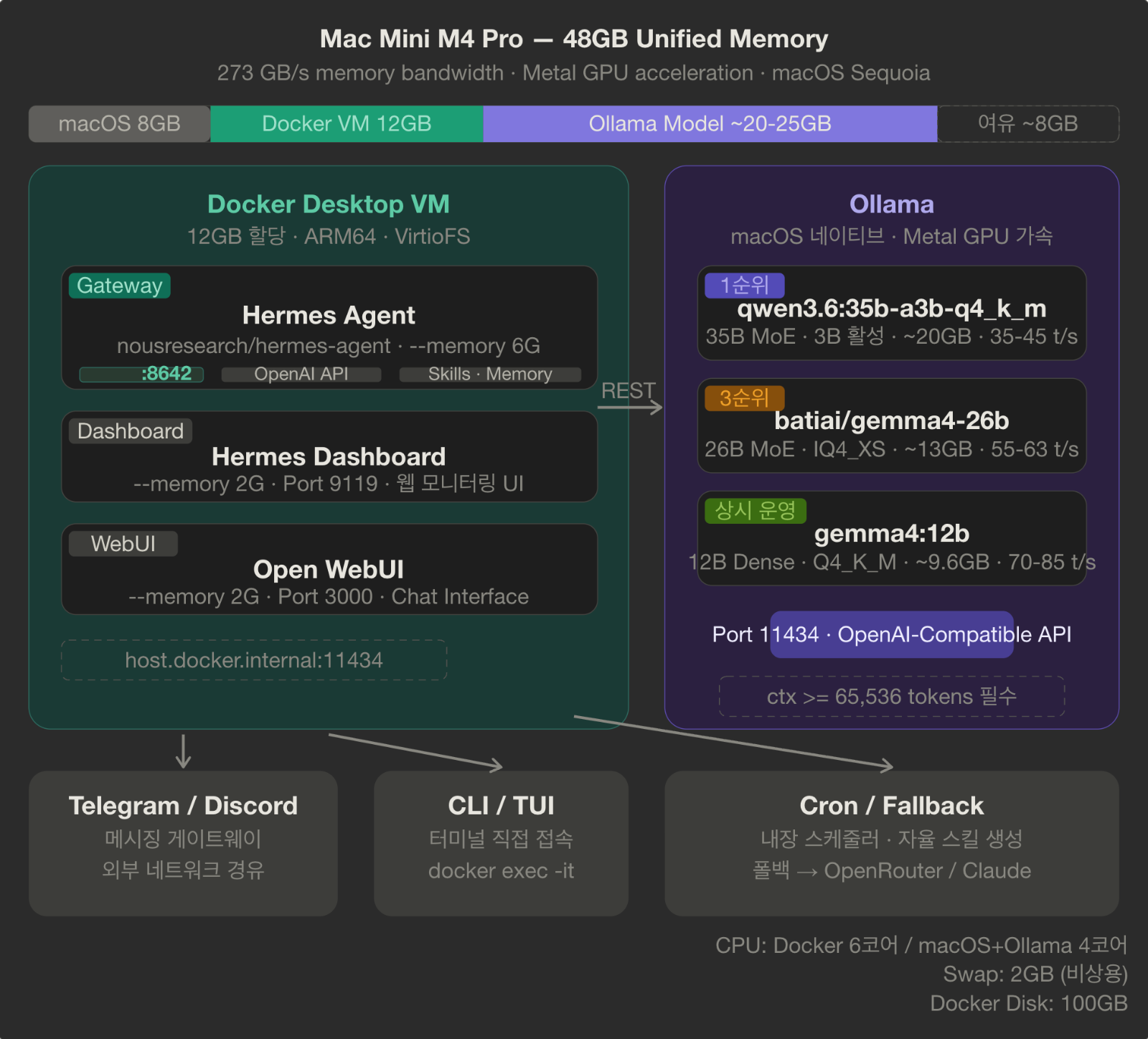Select the "Hermes Agent" card title
The height and width of the screenshot is (1039, 1148).
pyautogui.click(x=329, y=315)
